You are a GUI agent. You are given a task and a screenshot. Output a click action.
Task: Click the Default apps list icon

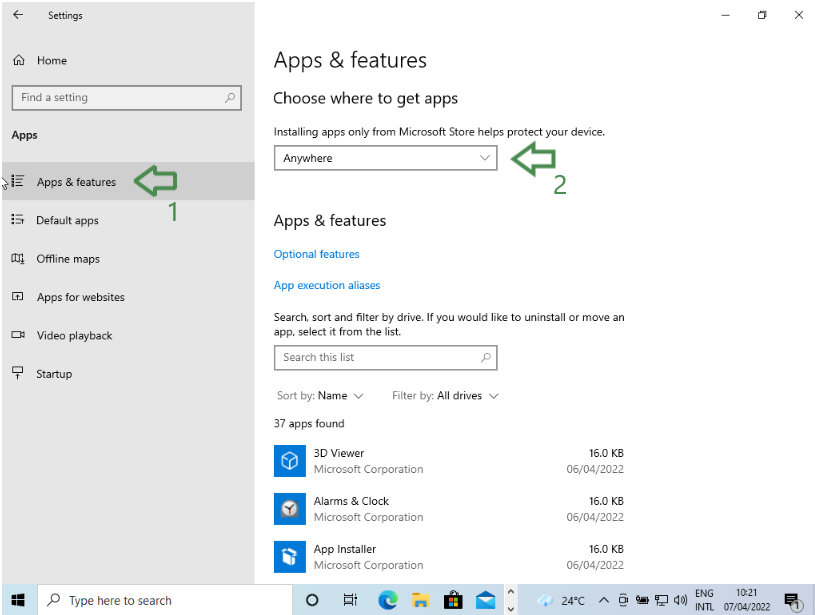tap(18, 220)
